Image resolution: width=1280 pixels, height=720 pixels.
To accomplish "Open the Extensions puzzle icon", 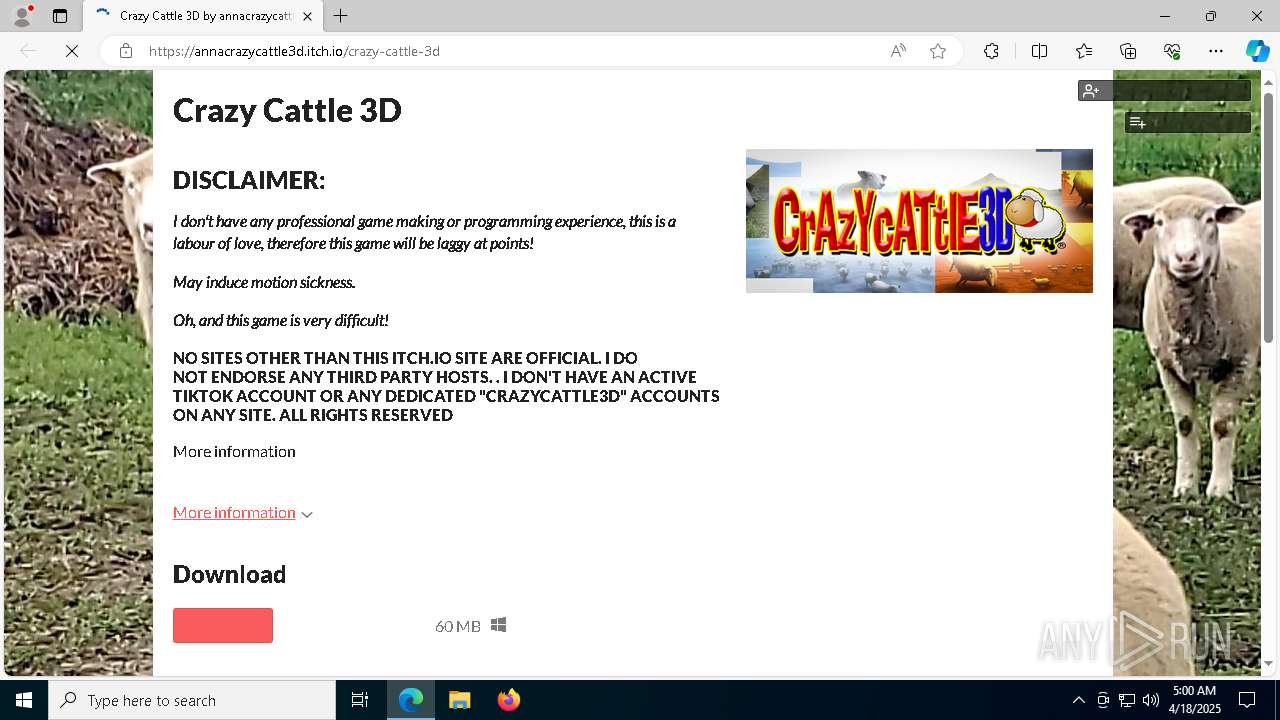I will [991, 51].
